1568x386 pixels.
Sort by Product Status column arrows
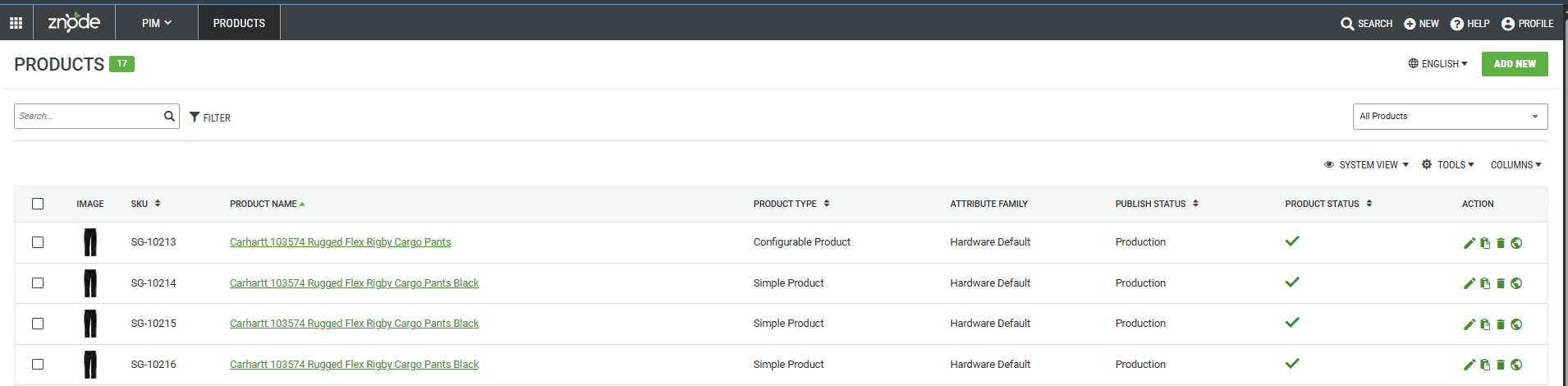point(1369,204)
